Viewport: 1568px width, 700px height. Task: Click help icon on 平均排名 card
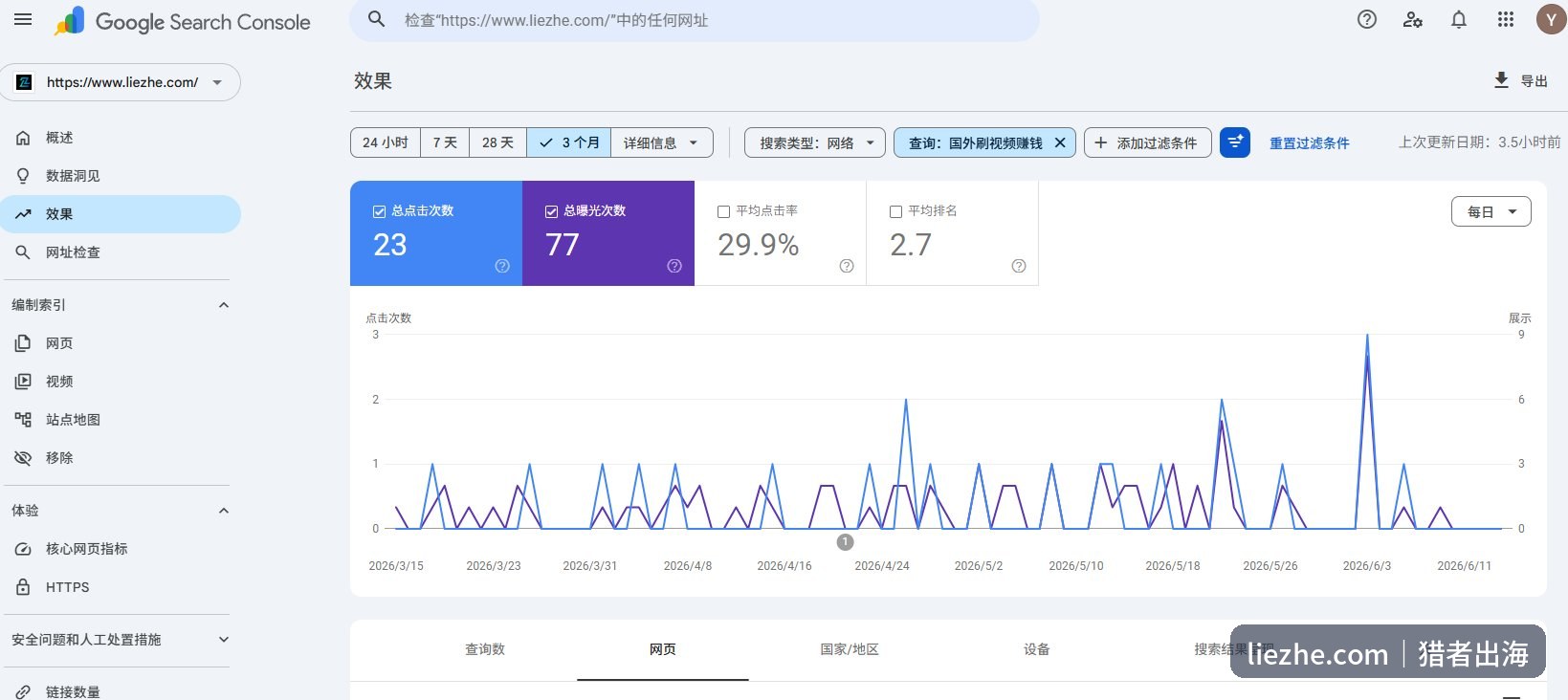1019,266
